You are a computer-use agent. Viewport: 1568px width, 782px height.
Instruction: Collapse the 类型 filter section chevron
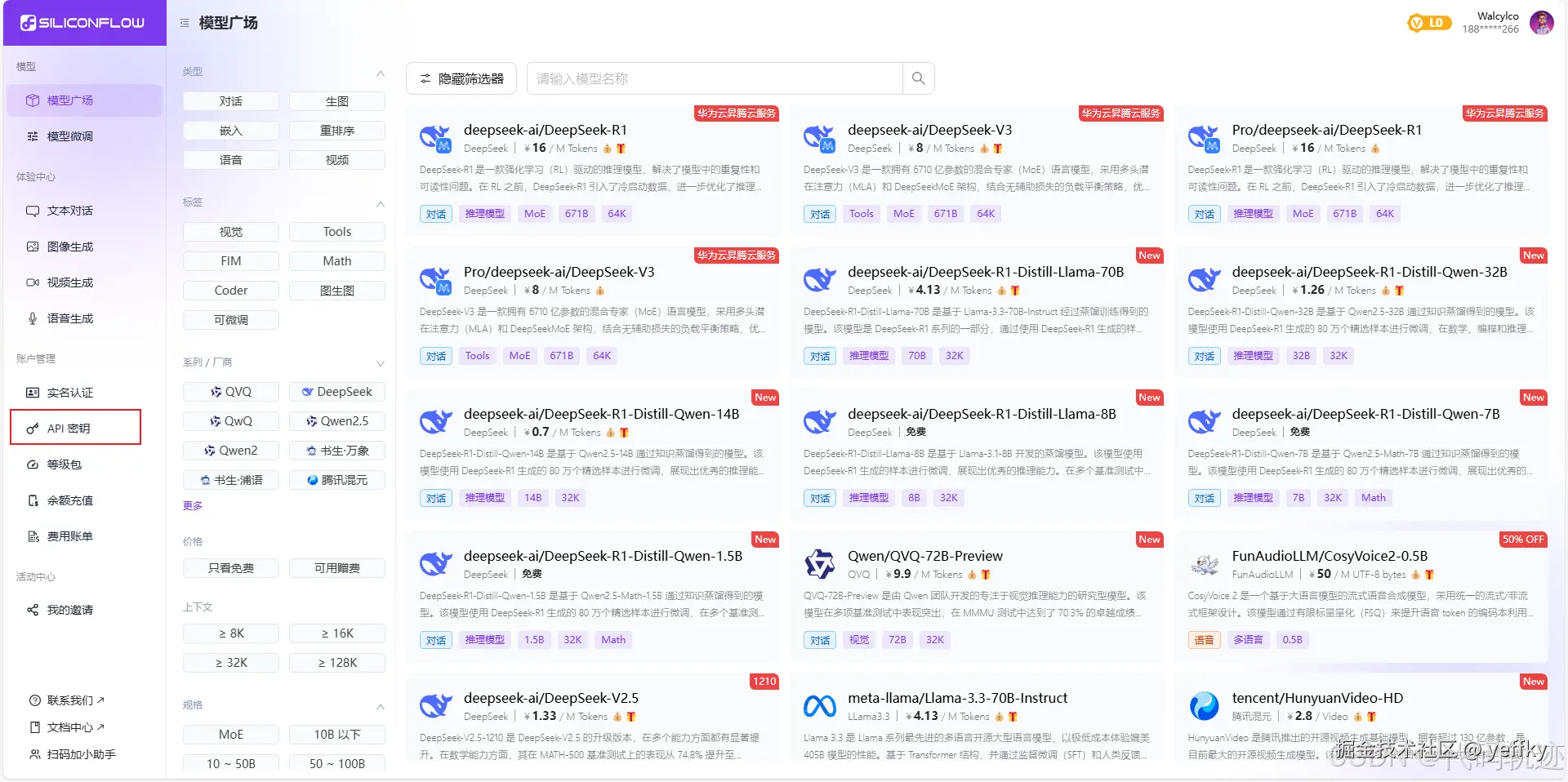click(x=380, y=73)
